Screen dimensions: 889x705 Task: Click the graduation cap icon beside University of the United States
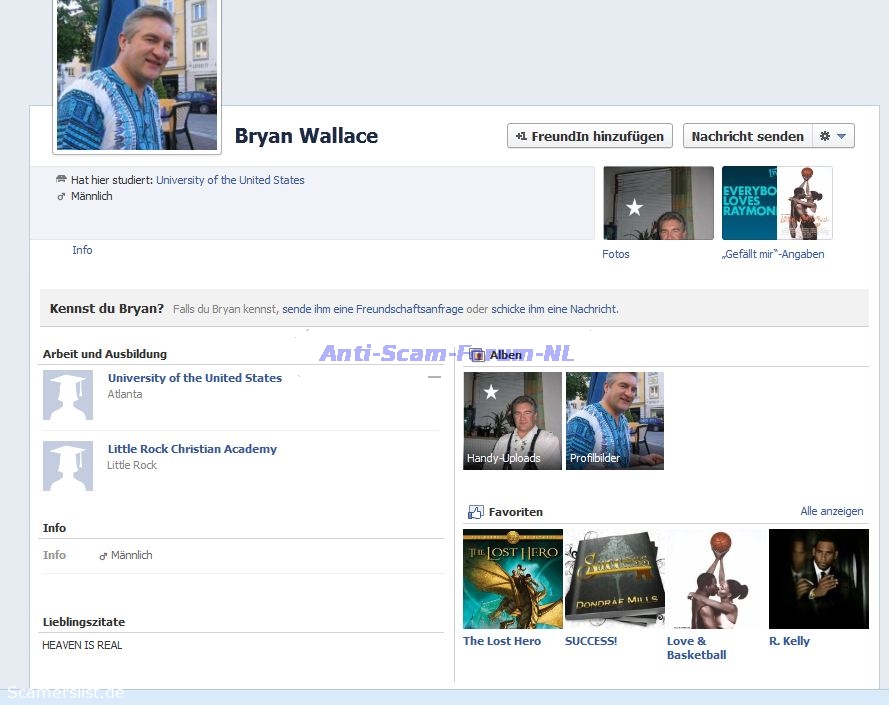(68, 395)
